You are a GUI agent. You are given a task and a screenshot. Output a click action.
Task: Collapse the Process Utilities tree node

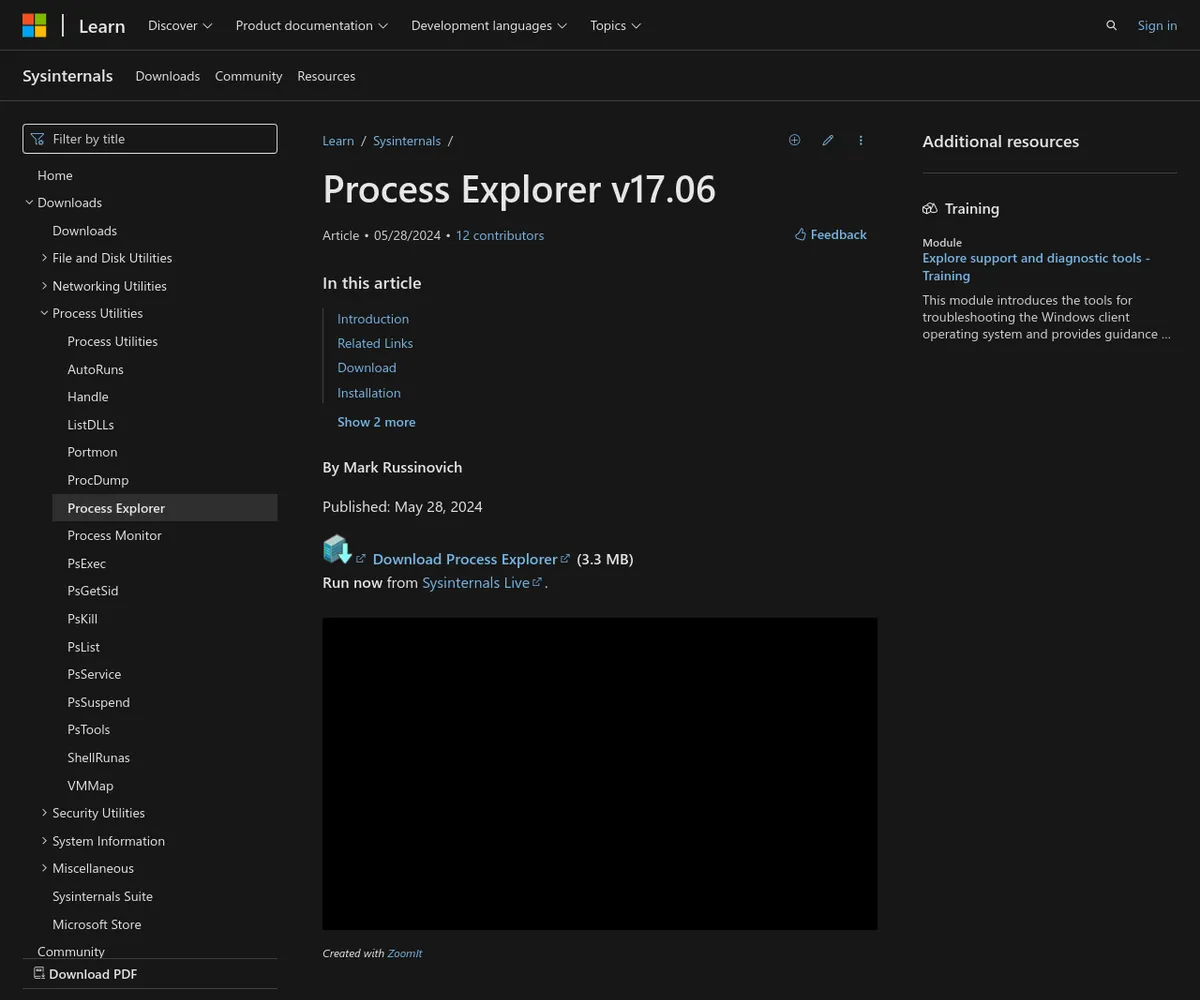point(45,313)
